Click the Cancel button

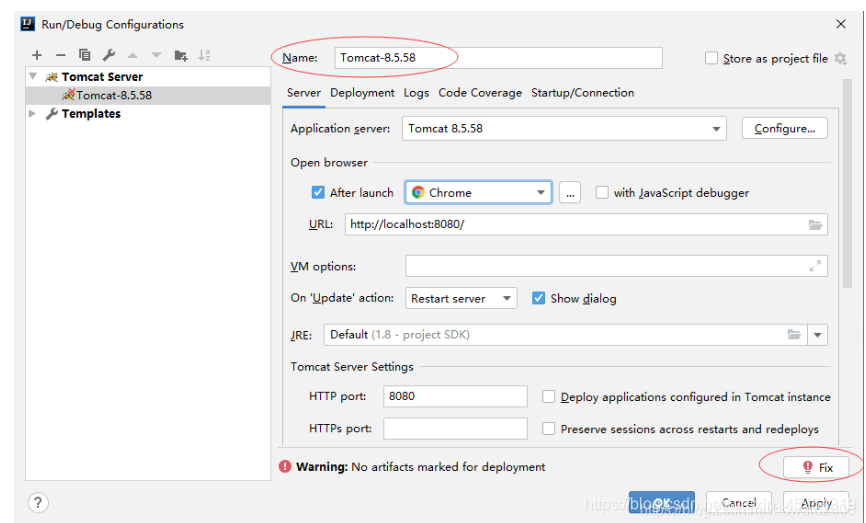tap(738, 503)
